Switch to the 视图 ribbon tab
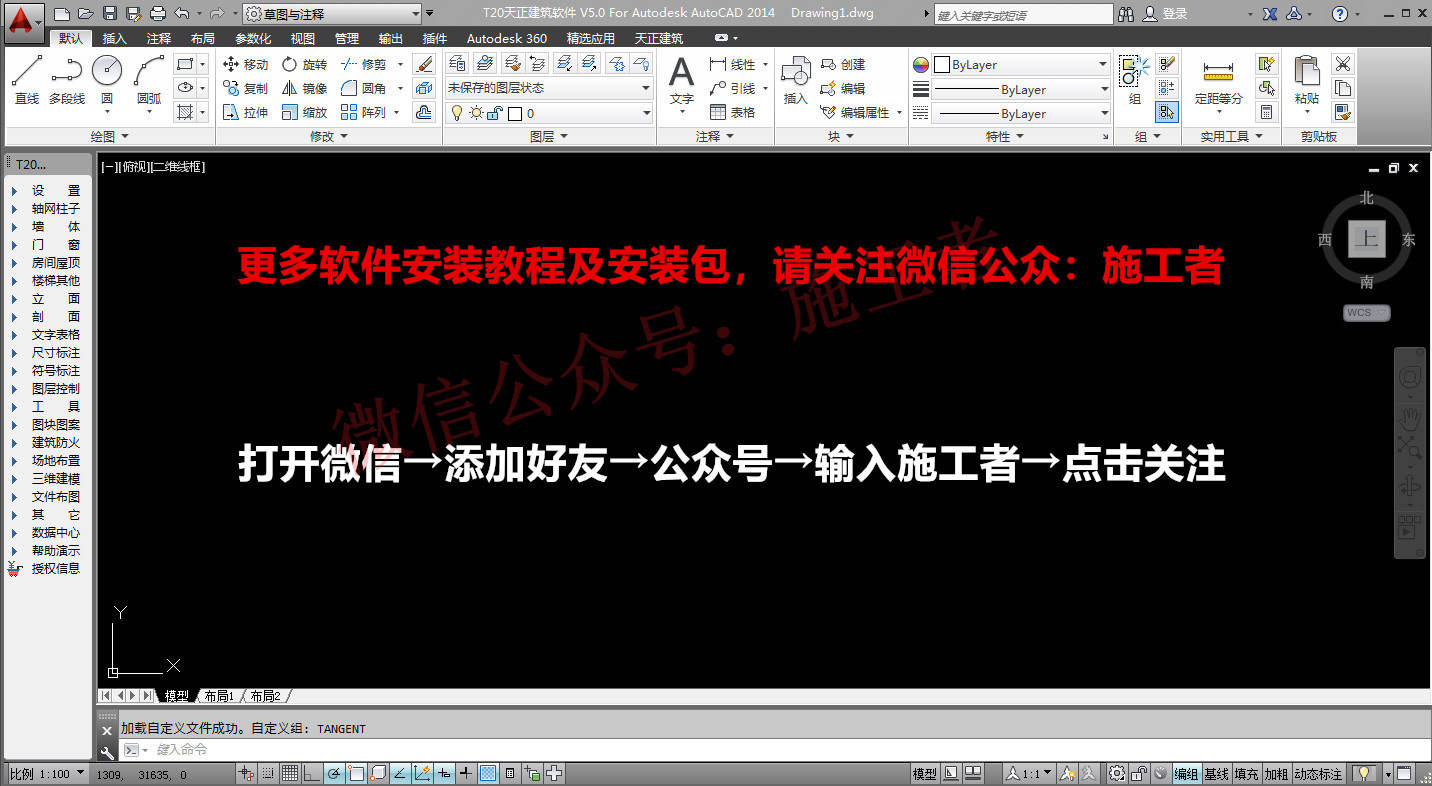This screenshot has width=1432, height=786. pyautogui.click(x=302, y=38)
